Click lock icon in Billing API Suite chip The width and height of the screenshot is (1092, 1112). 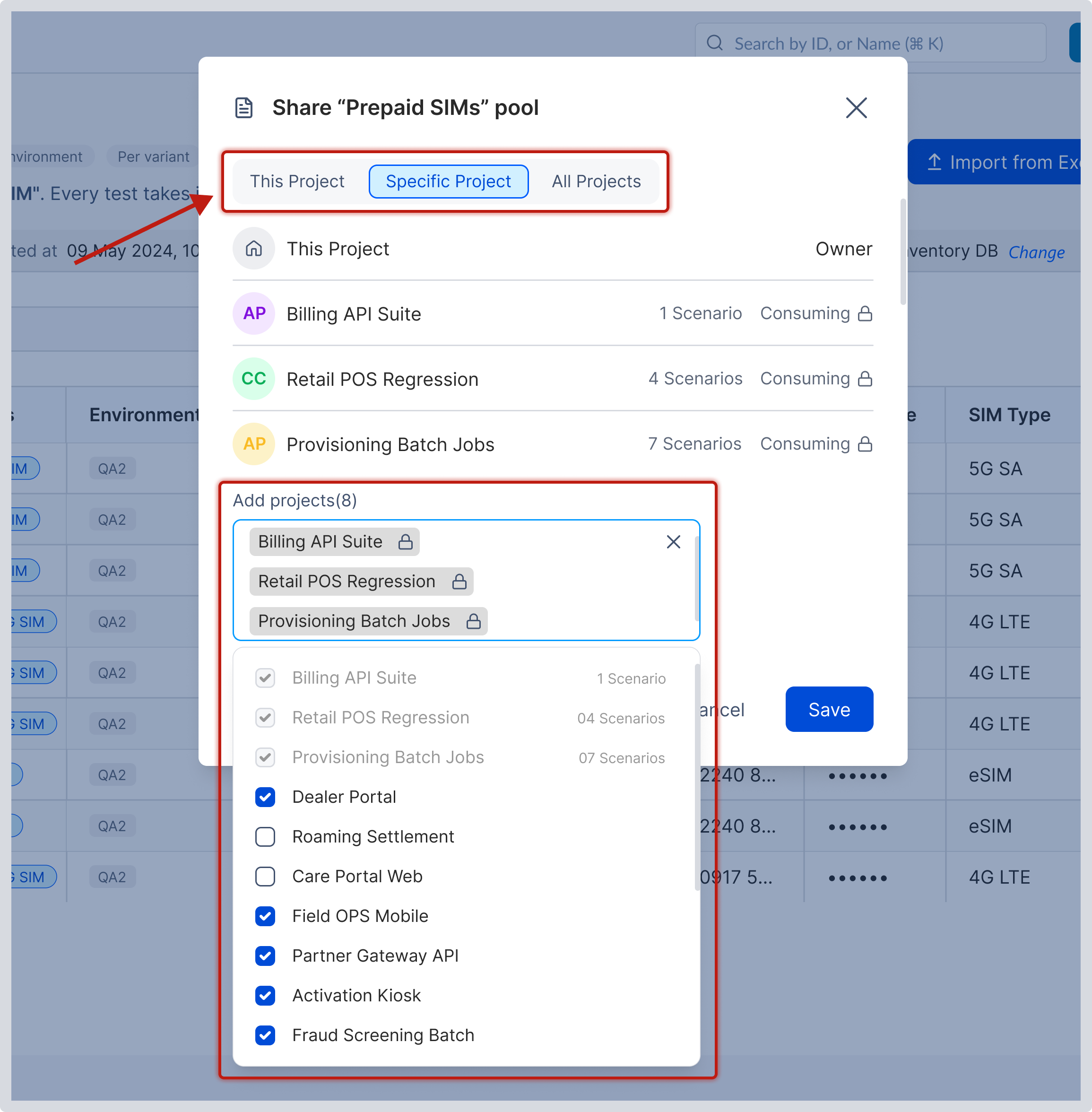tap(406, 541)
